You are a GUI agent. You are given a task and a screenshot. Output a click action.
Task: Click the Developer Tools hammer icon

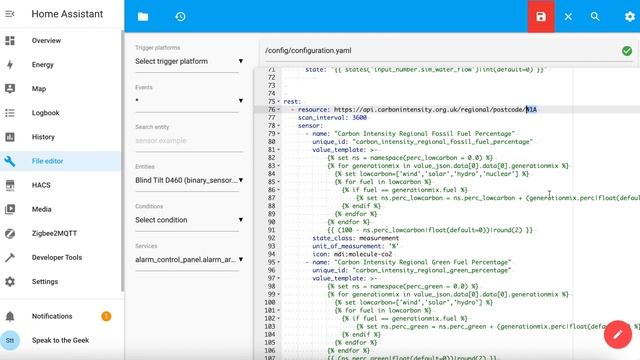(10, 257)
